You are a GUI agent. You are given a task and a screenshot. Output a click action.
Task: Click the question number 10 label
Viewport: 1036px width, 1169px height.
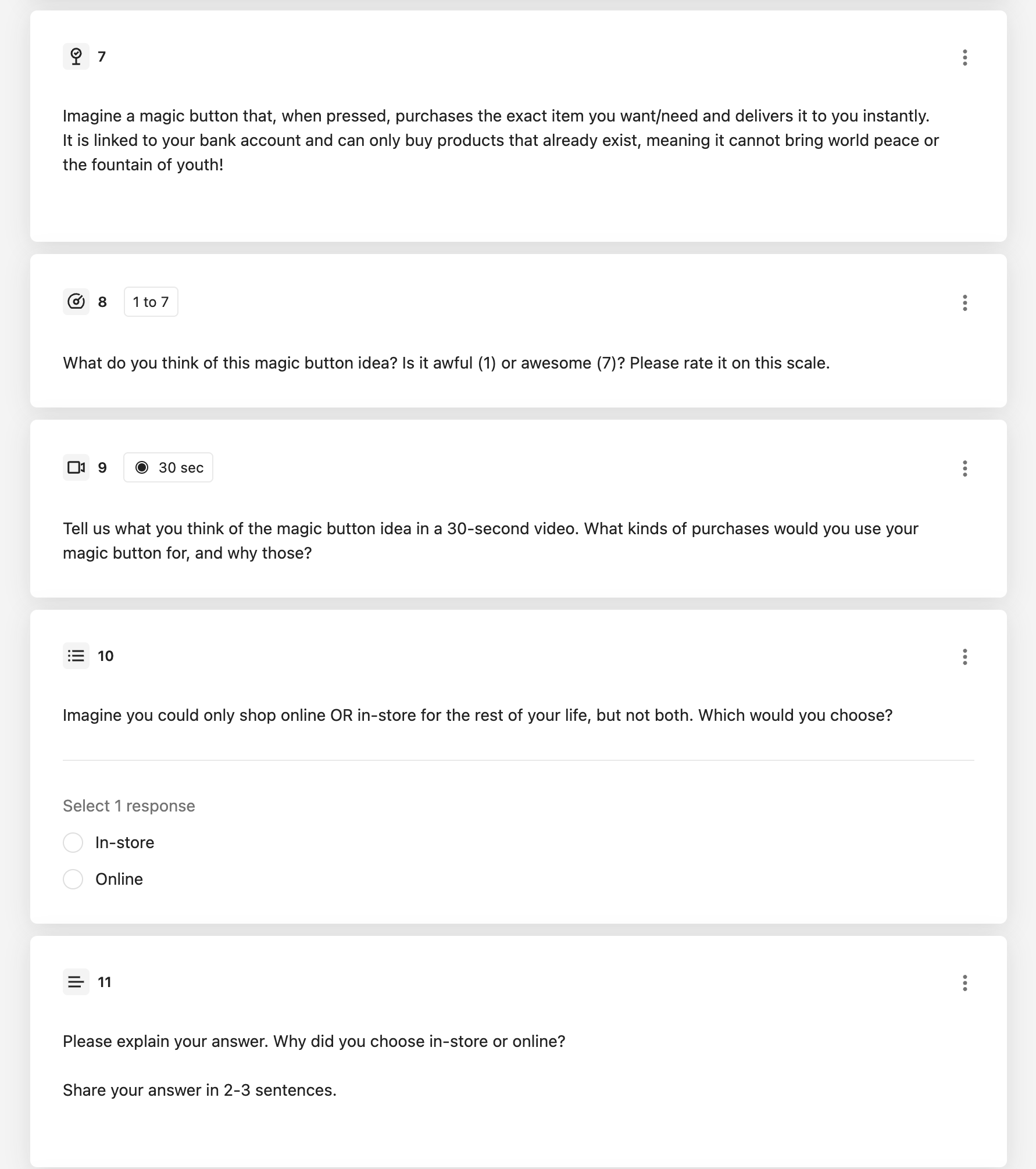click(106, 656)
